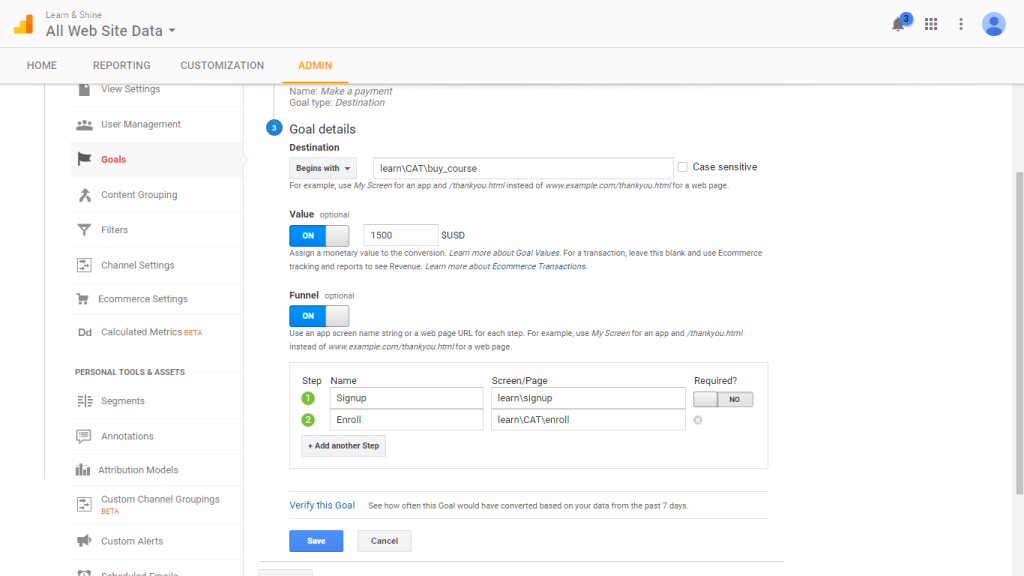The height and width of the screenshot is (576, 1024).
Task: Open the Begins with match type dropdown
Action: tap(323, 168)
